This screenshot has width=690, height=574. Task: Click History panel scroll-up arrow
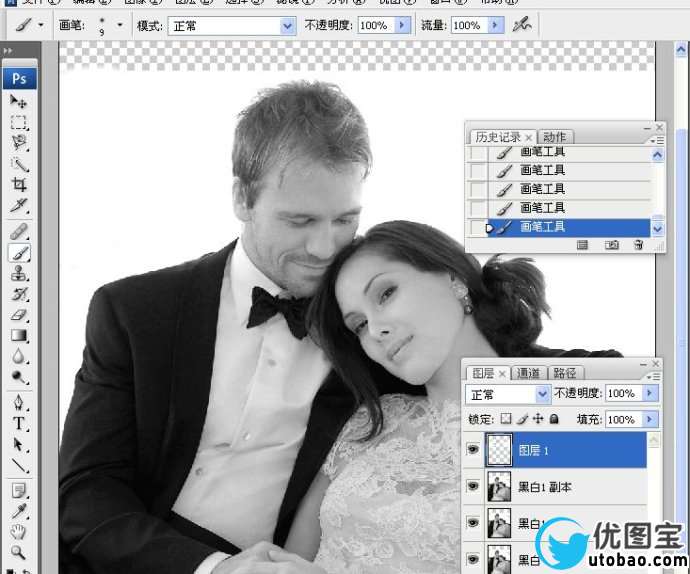click(x=657, y=155)
